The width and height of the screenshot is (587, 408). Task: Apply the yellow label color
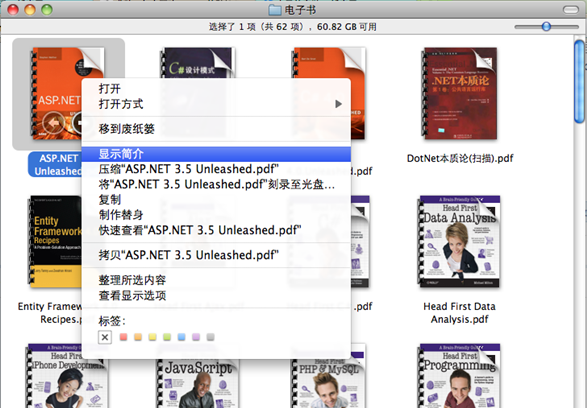(152, 337)
